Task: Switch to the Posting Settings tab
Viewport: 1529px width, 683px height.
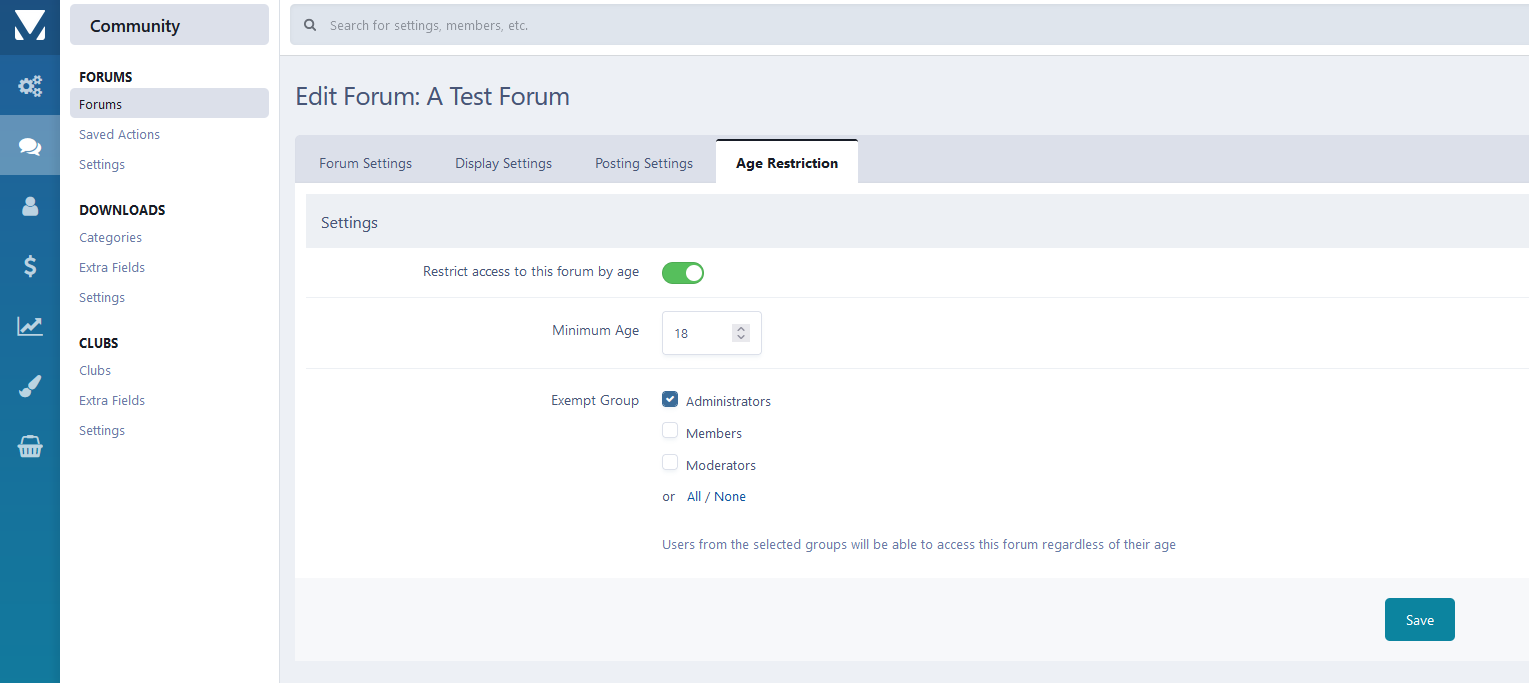Action: point(643,163)
